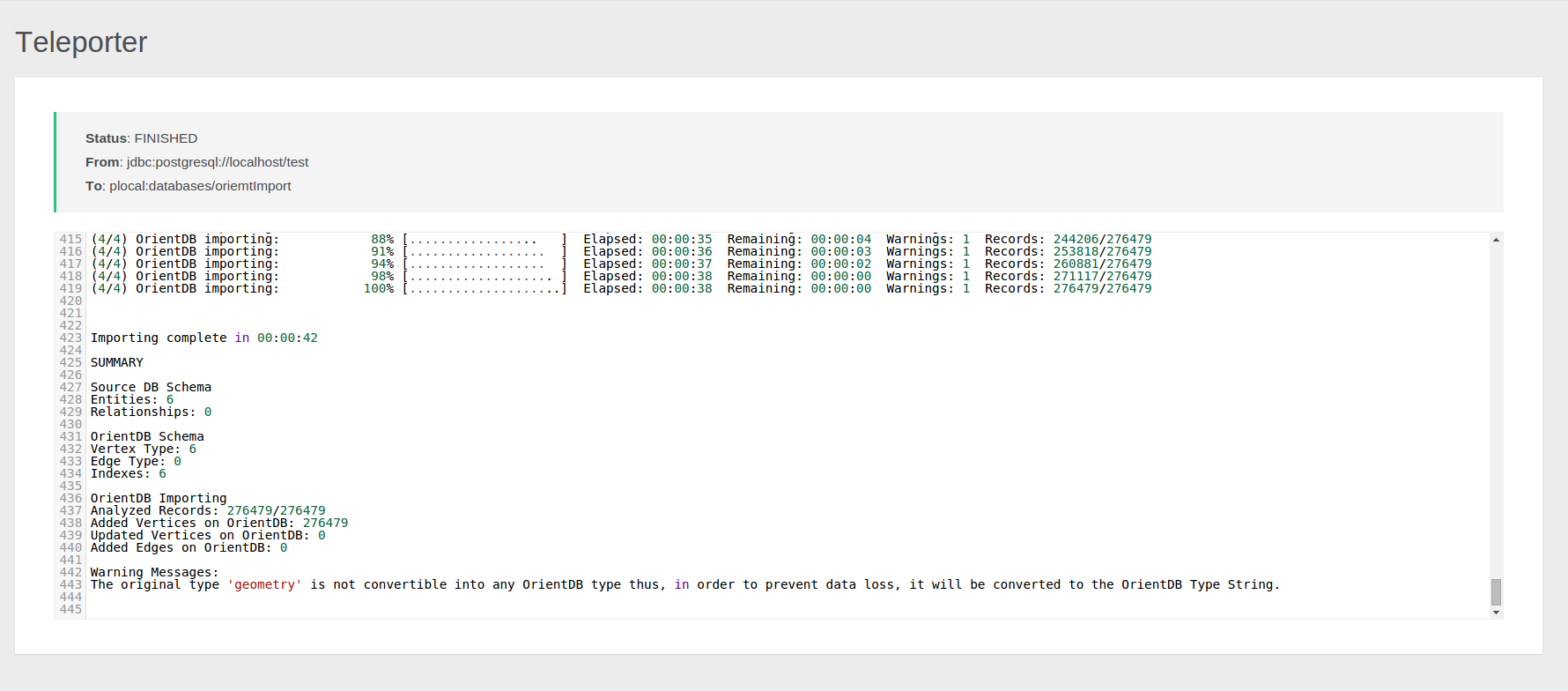Select the 'Status: FINISHED' line
The height and width of the screenshot is (691, 1568).
click(142, 138)
